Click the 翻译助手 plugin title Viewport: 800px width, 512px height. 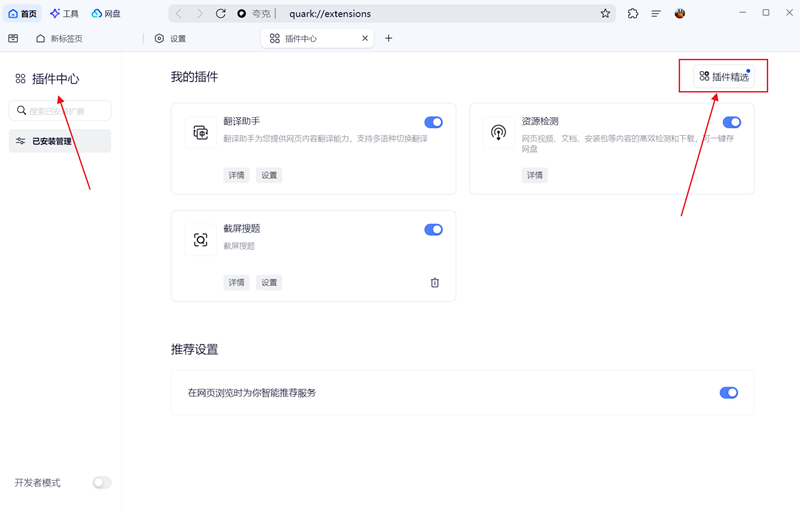(x=242, y=121)
